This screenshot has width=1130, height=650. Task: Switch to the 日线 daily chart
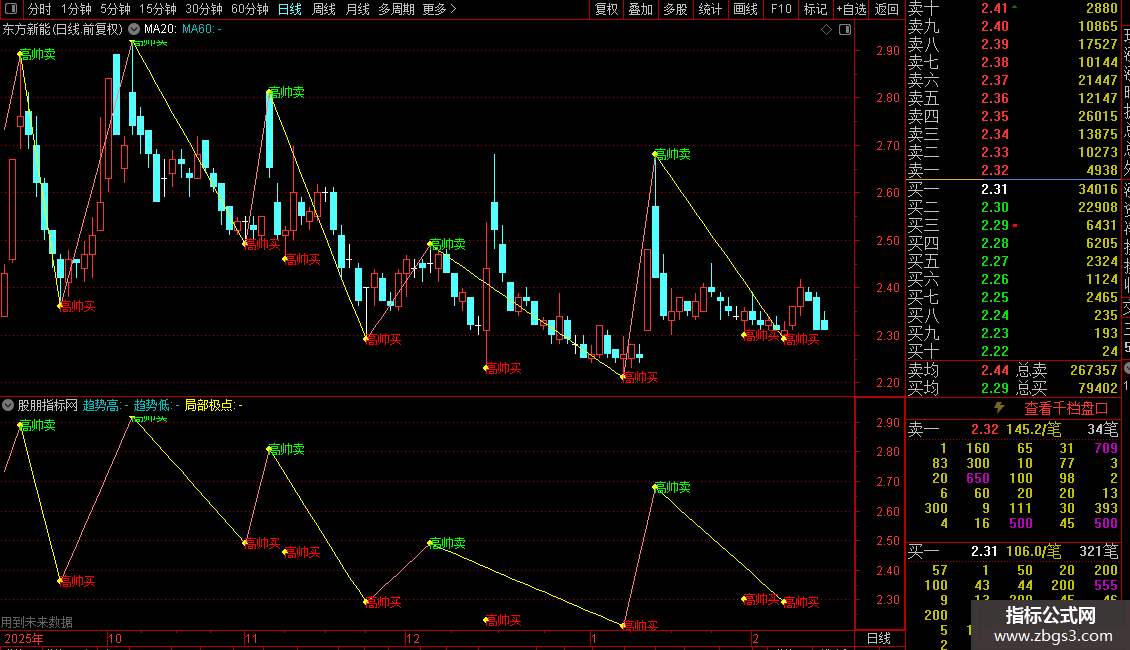pyautogui.click(x=290, y=9)
